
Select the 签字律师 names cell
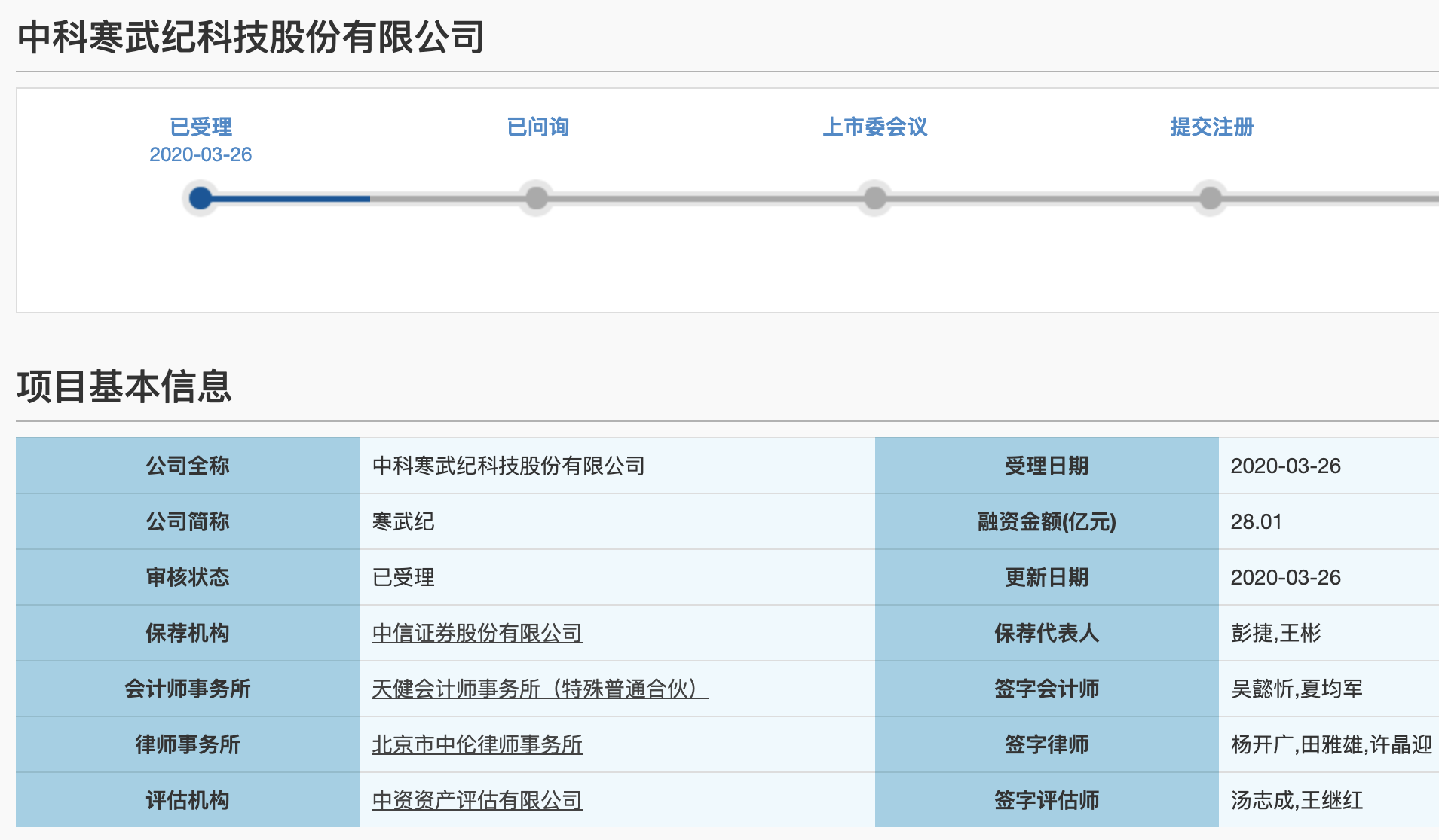coord(1330,744)
